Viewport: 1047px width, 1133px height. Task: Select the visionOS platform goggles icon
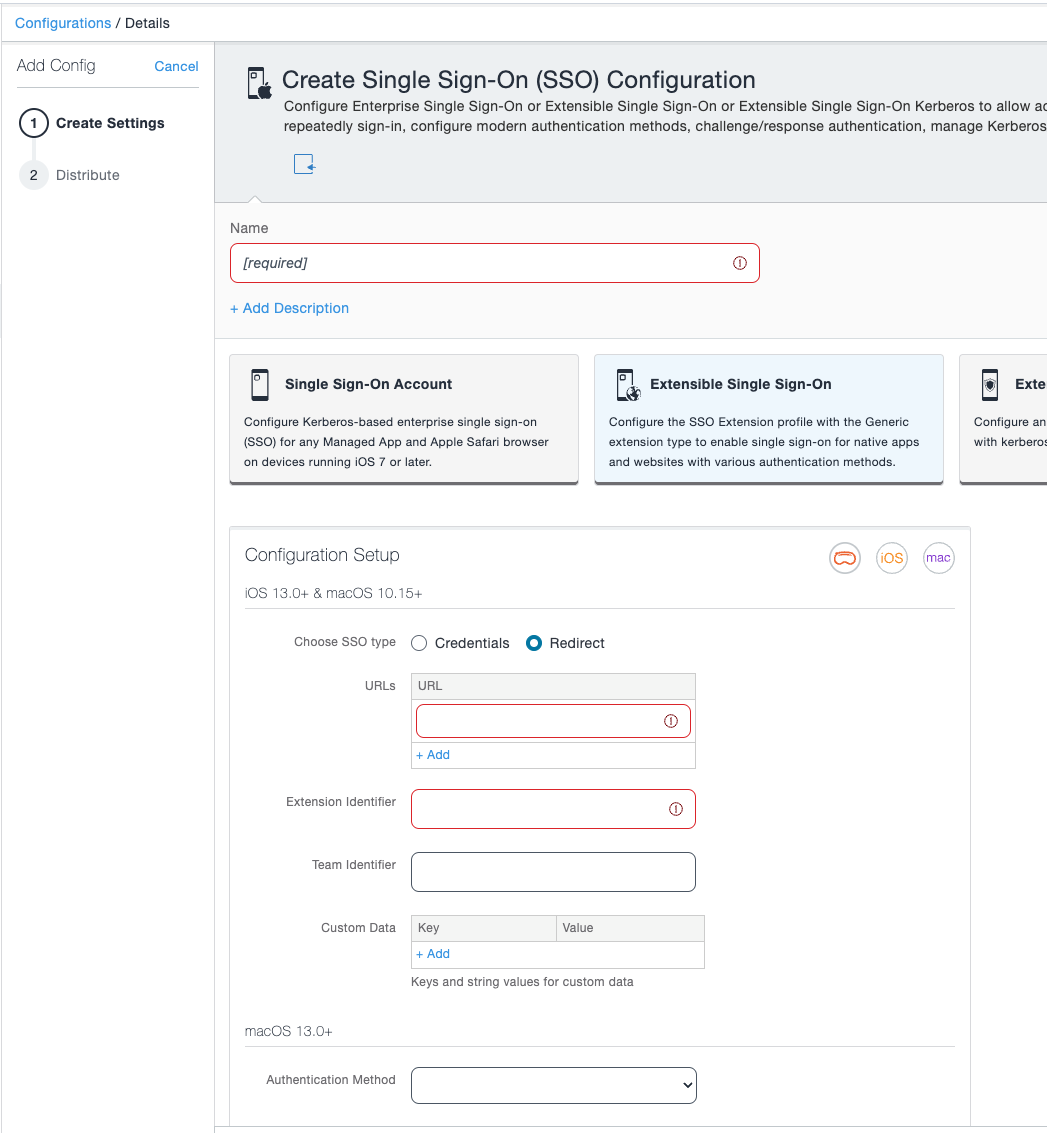point(844,558)
